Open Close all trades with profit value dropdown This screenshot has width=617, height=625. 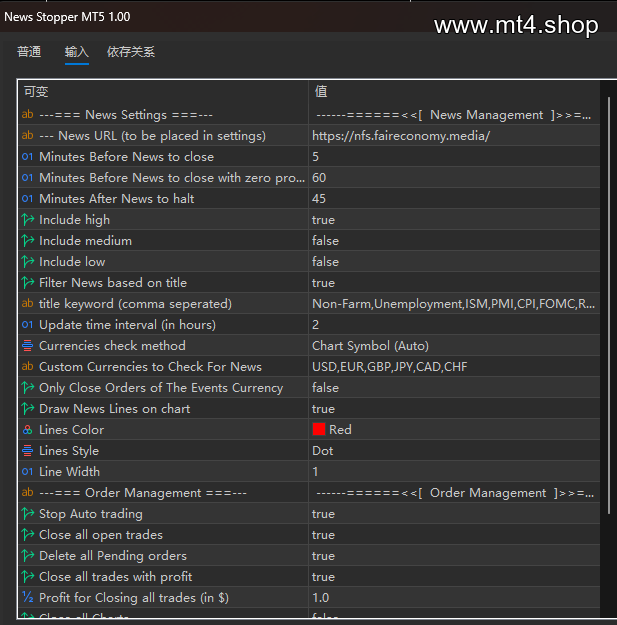point(454,576)
